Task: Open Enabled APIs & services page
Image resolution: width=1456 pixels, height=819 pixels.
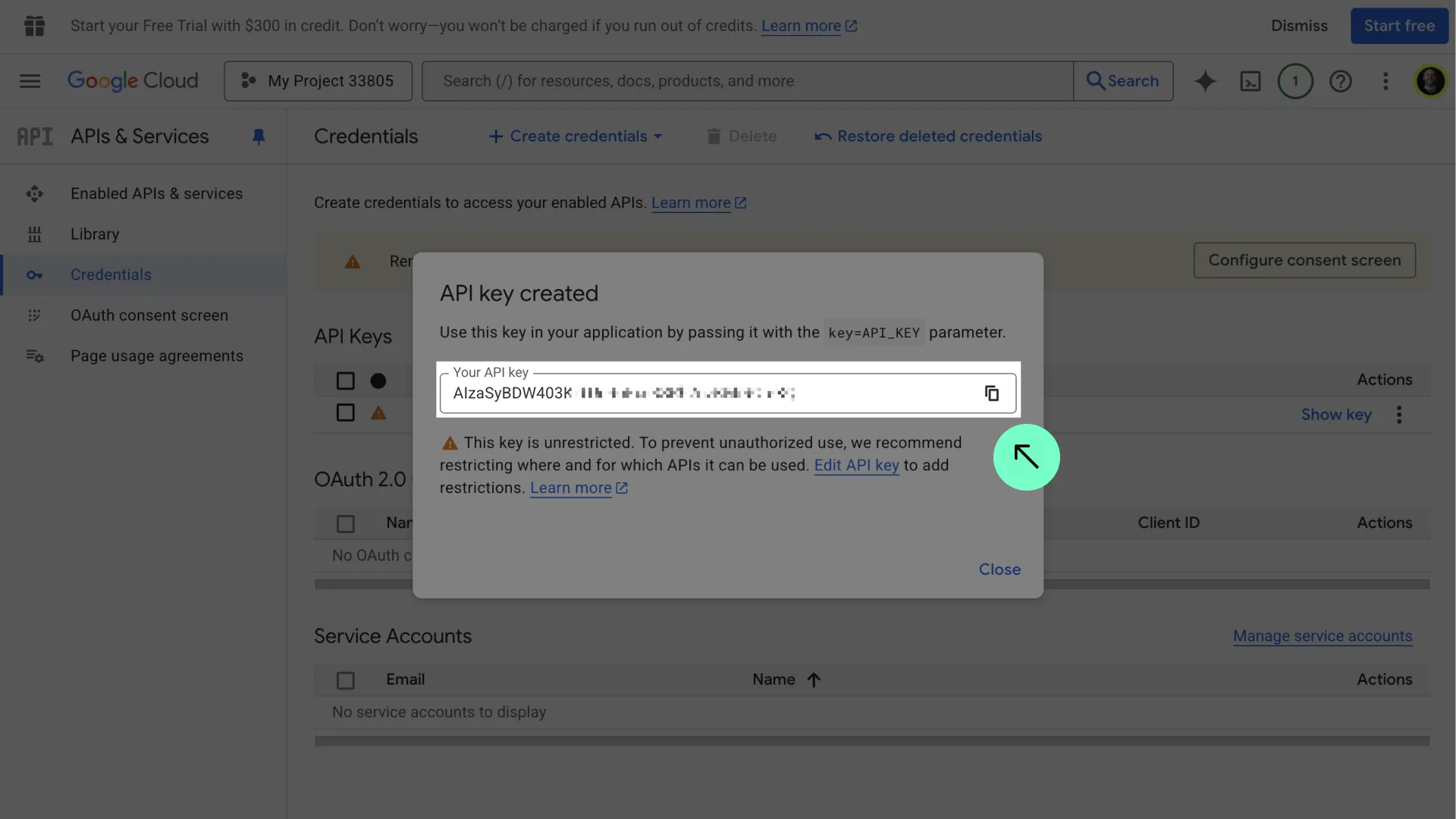Action: (x=156, y=193)
